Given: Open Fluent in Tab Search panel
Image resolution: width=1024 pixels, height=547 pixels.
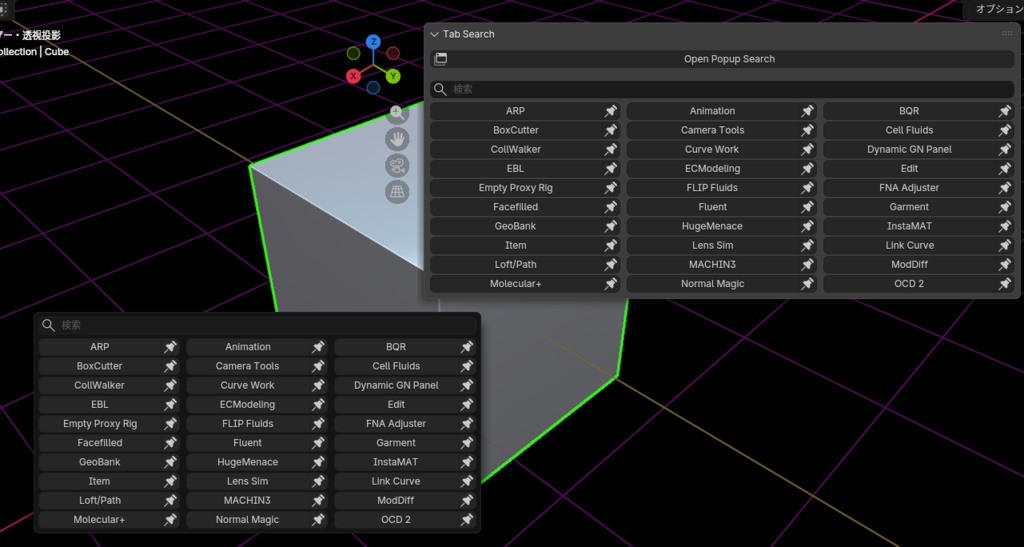Looking at the screenshot, I should tap(712, 207).
